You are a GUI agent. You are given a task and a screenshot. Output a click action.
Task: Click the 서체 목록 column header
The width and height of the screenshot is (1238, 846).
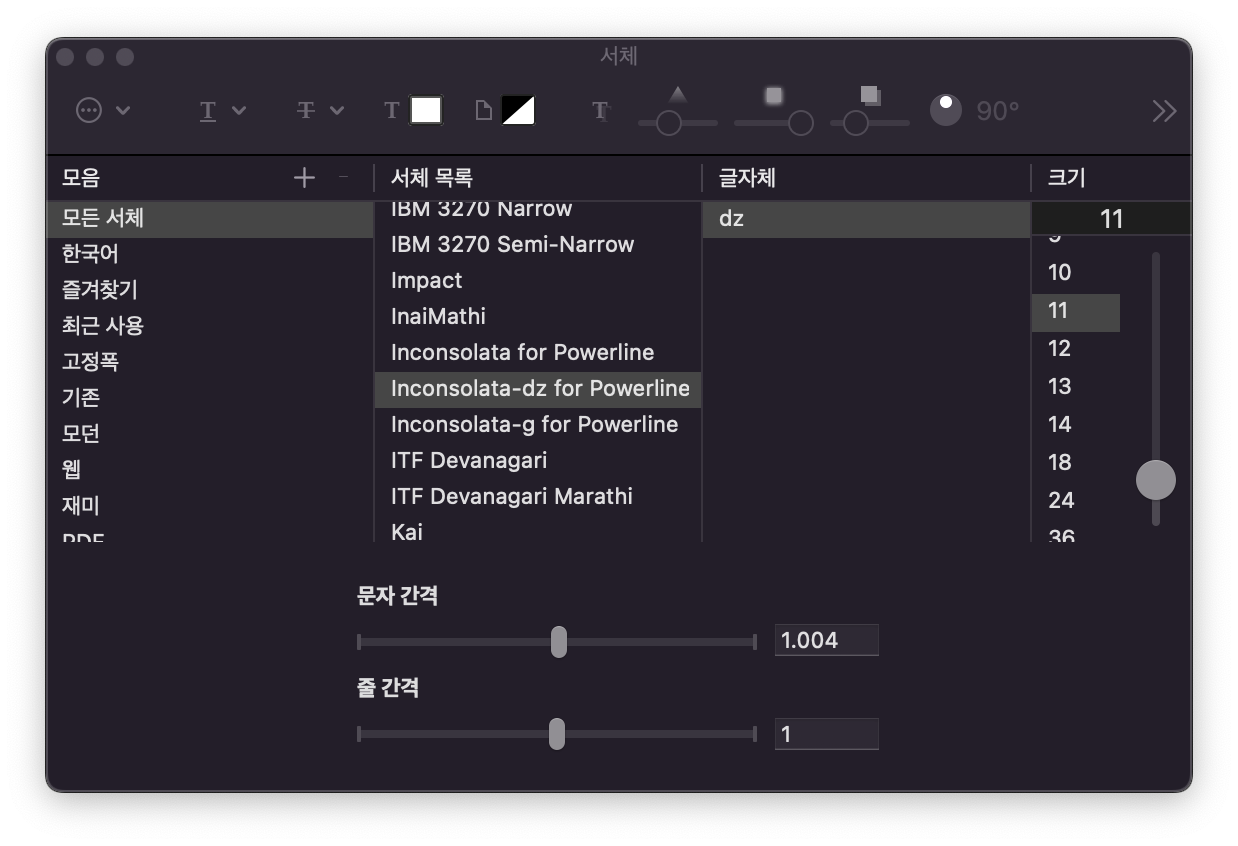tap(538, 178)
